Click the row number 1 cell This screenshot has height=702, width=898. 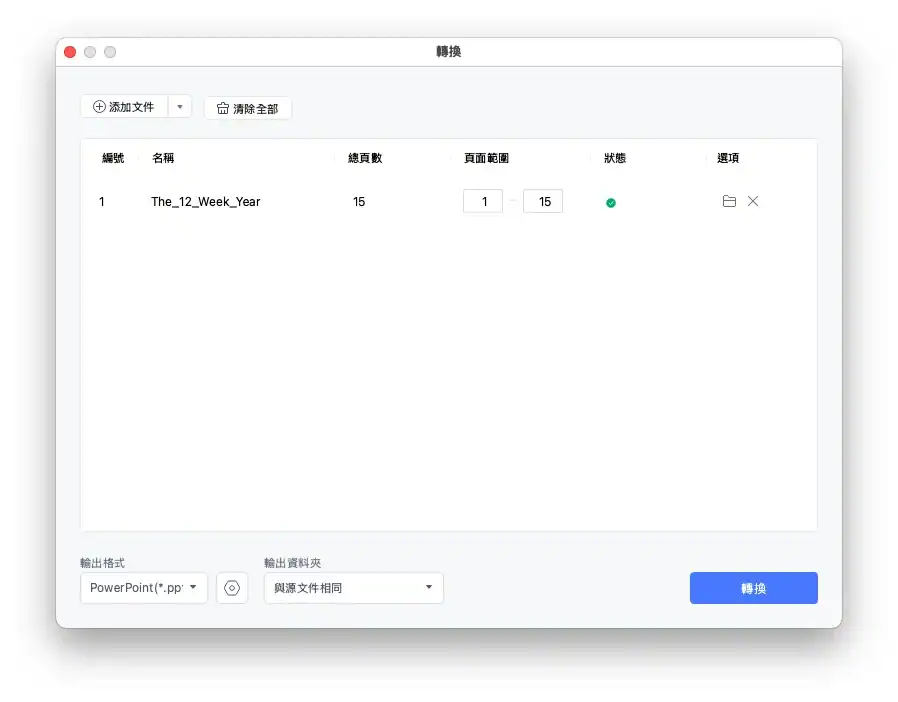point(102,202)
